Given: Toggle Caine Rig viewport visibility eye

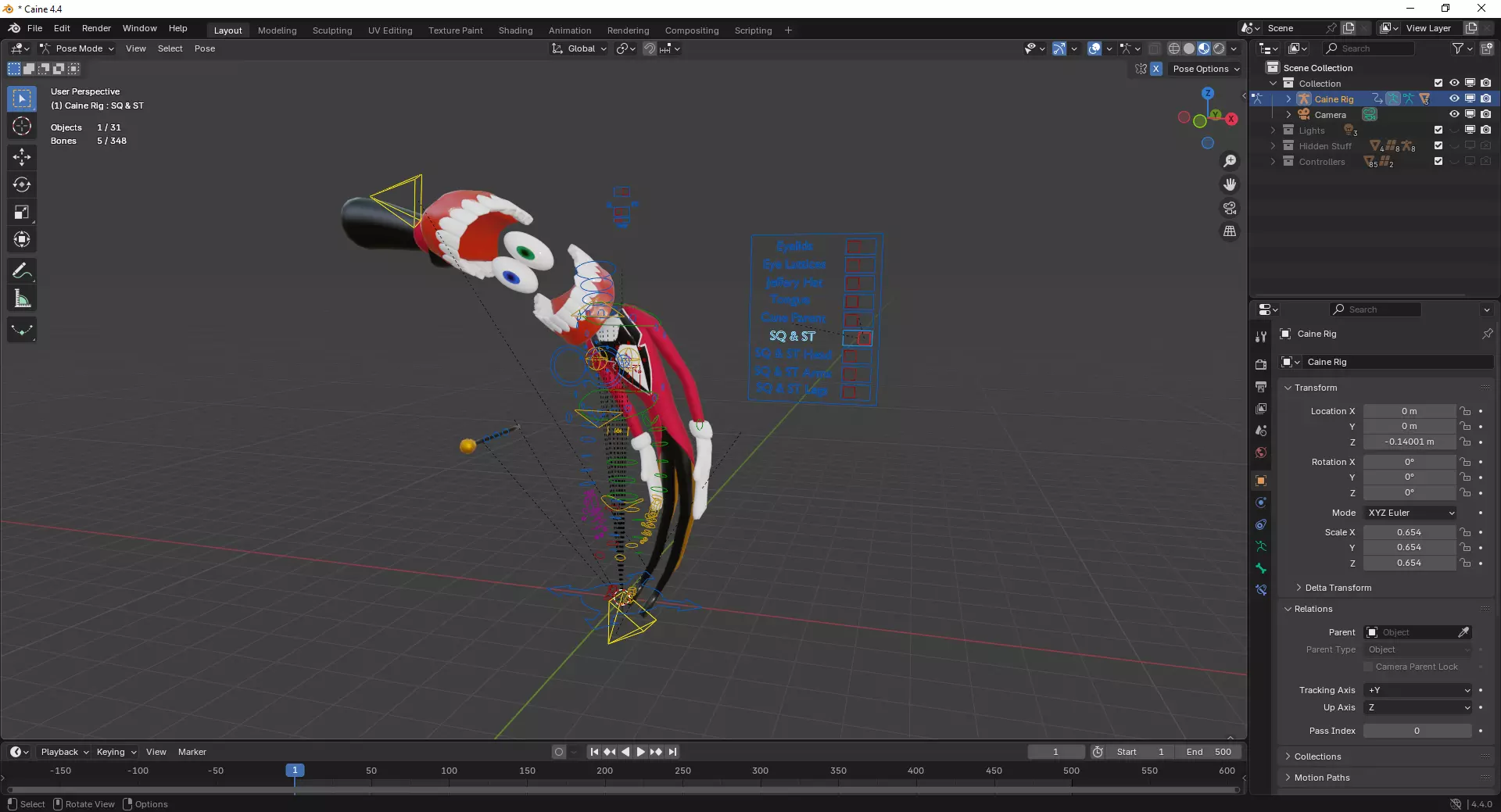Looking at the screenshot, I should [x=1454, y=98].
